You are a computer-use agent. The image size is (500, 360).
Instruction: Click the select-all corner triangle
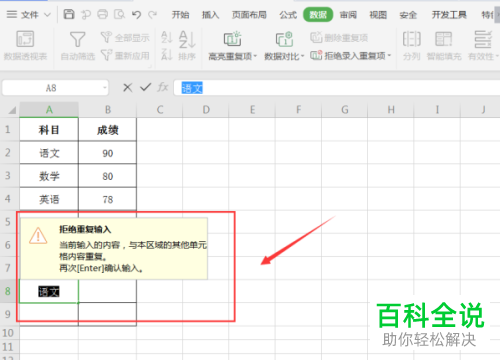tap(12, 110)
